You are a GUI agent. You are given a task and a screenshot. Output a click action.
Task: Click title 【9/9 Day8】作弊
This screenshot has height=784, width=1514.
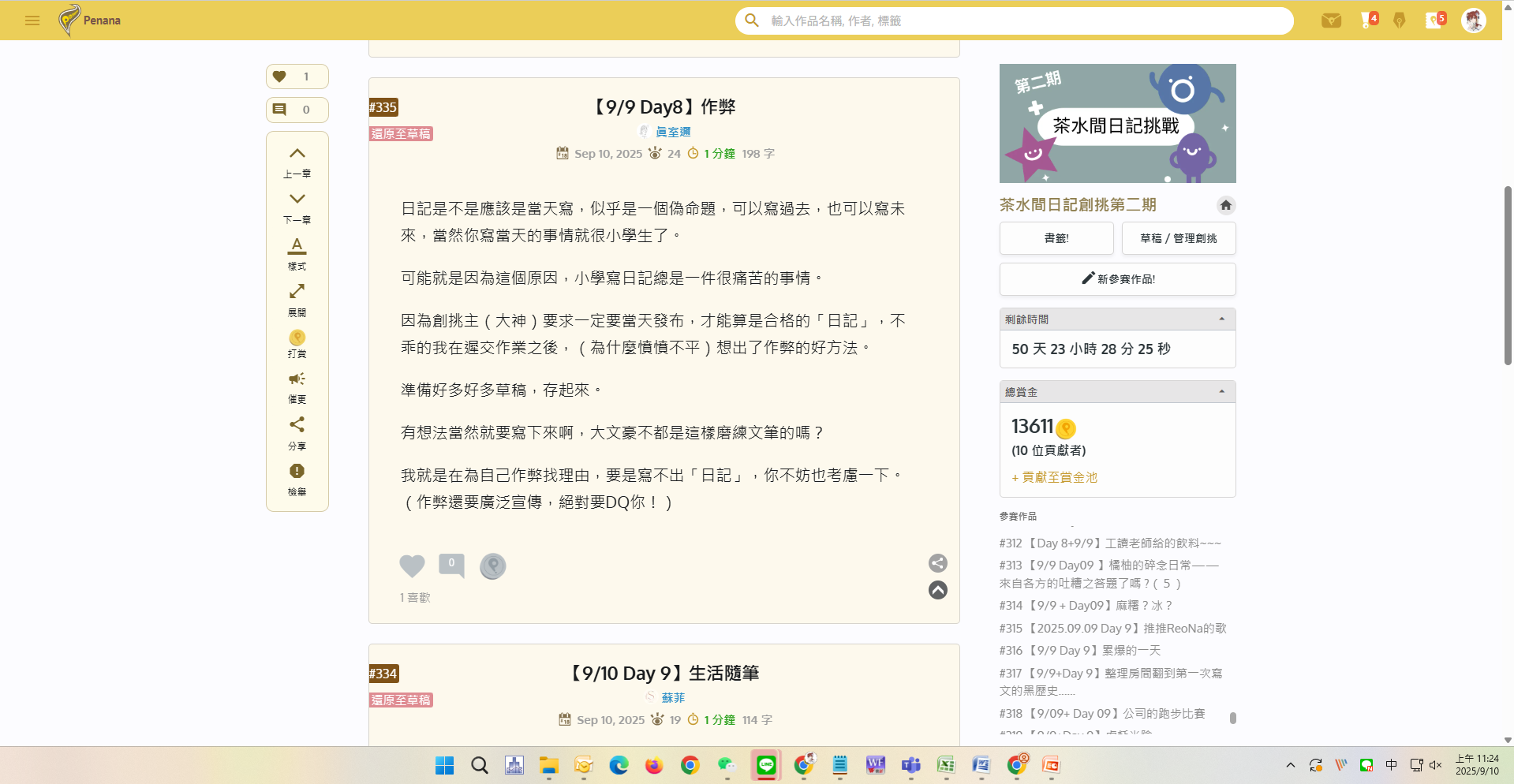pyautogui.click(x=664, y=106)
